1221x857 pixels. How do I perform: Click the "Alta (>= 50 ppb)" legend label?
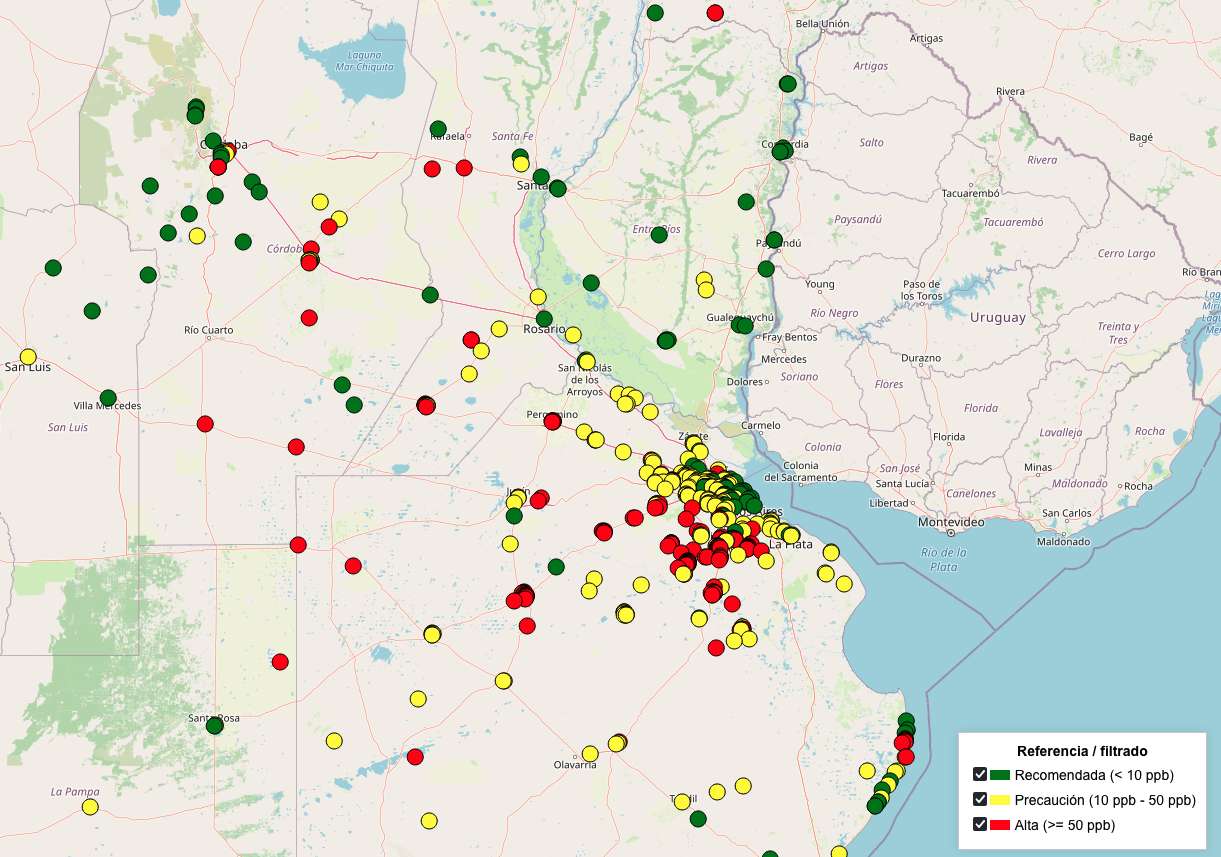(1064, 825)
